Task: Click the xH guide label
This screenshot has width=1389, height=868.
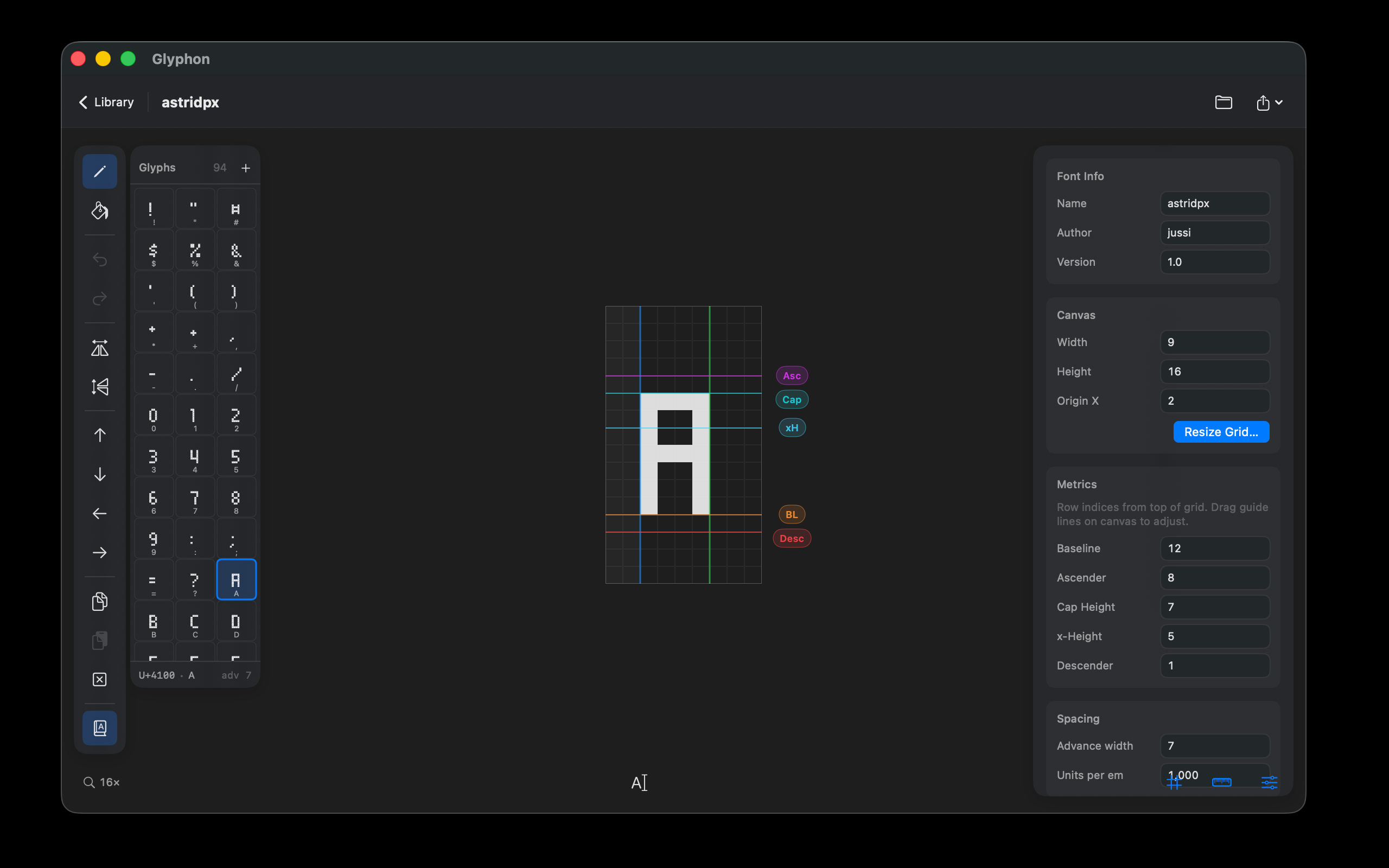Action: pos(792,427)
